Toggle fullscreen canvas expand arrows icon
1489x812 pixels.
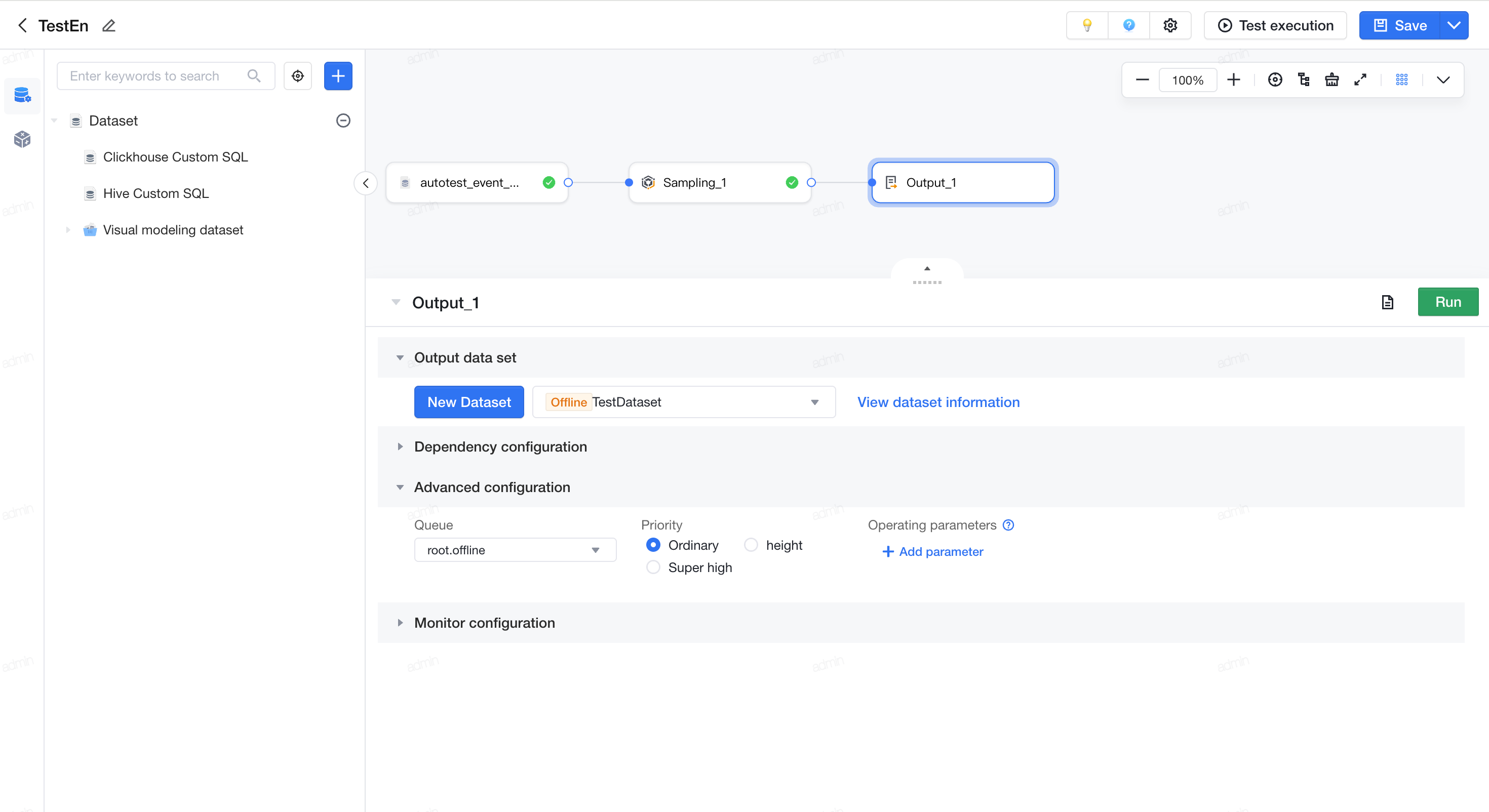(x=1360, y=80)
